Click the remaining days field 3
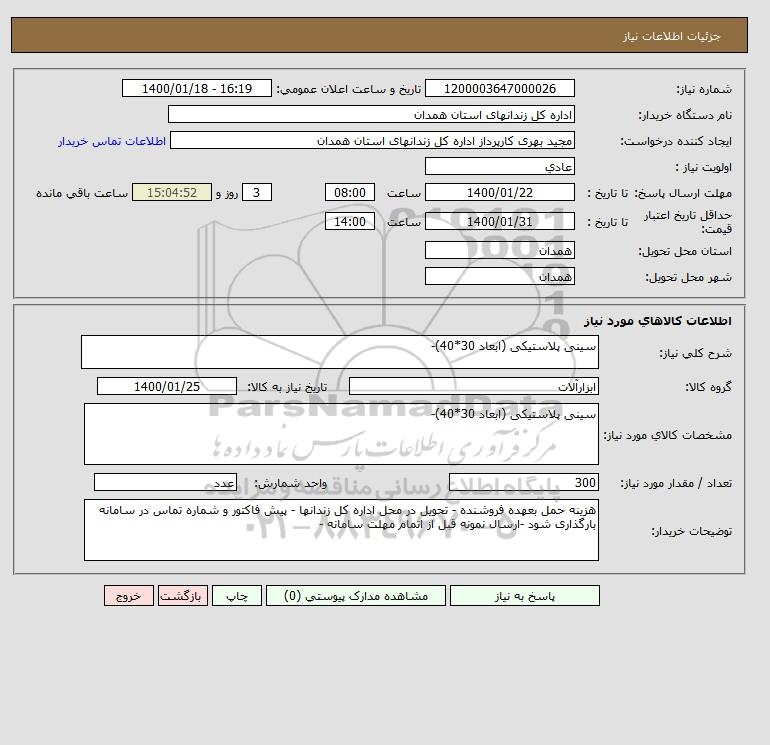 point(257,193)
